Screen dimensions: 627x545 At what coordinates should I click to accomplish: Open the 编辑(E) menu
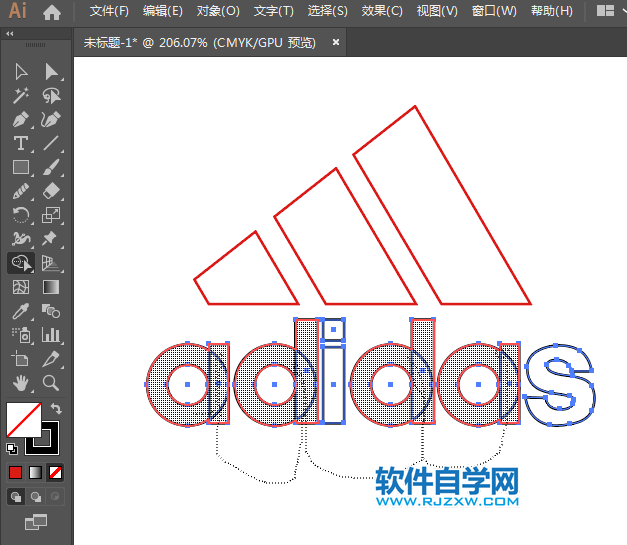163,11
